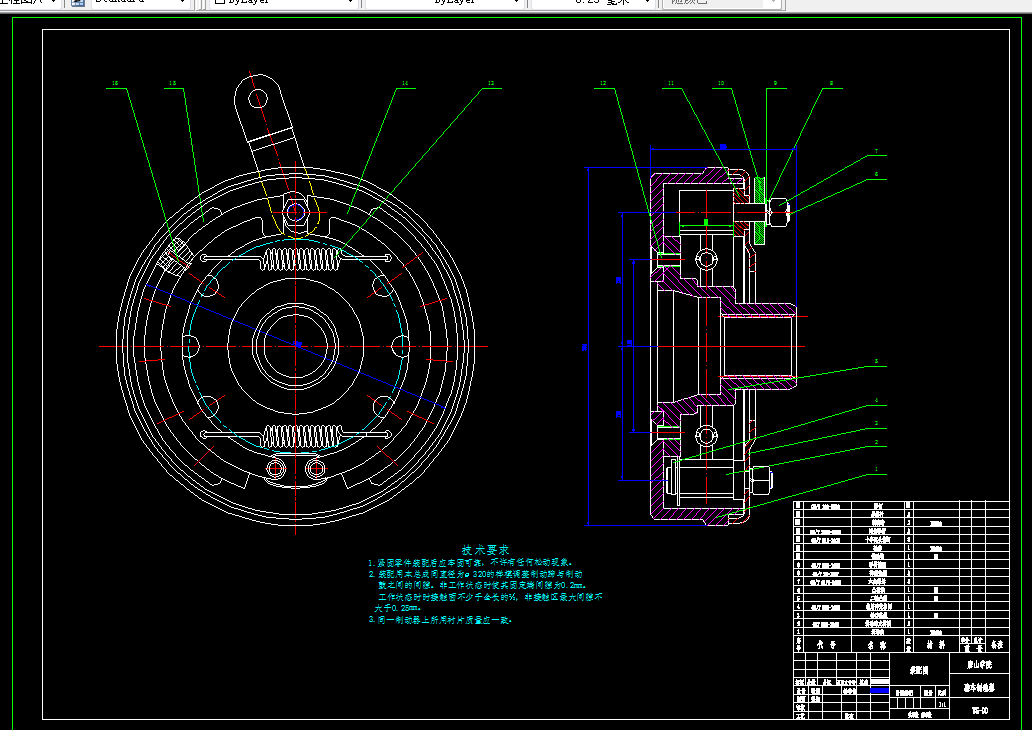Click part callout number 1 near title block
The width and height of the screenshot is (1032, 730).
click(877, 470)
